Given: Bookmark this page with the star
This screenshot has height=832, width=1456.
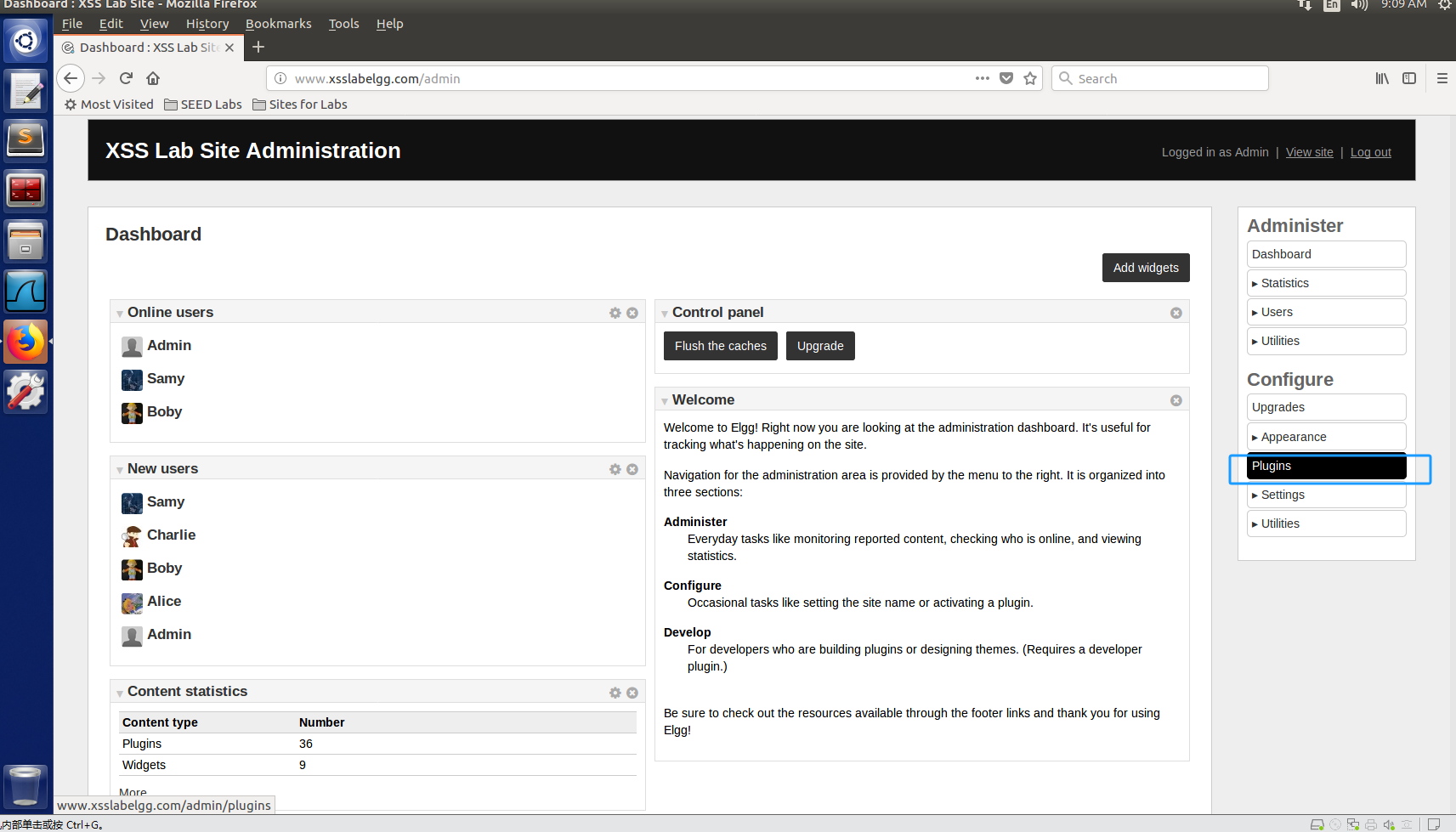Looking at the screenshot, I should tap(1030, 78).
